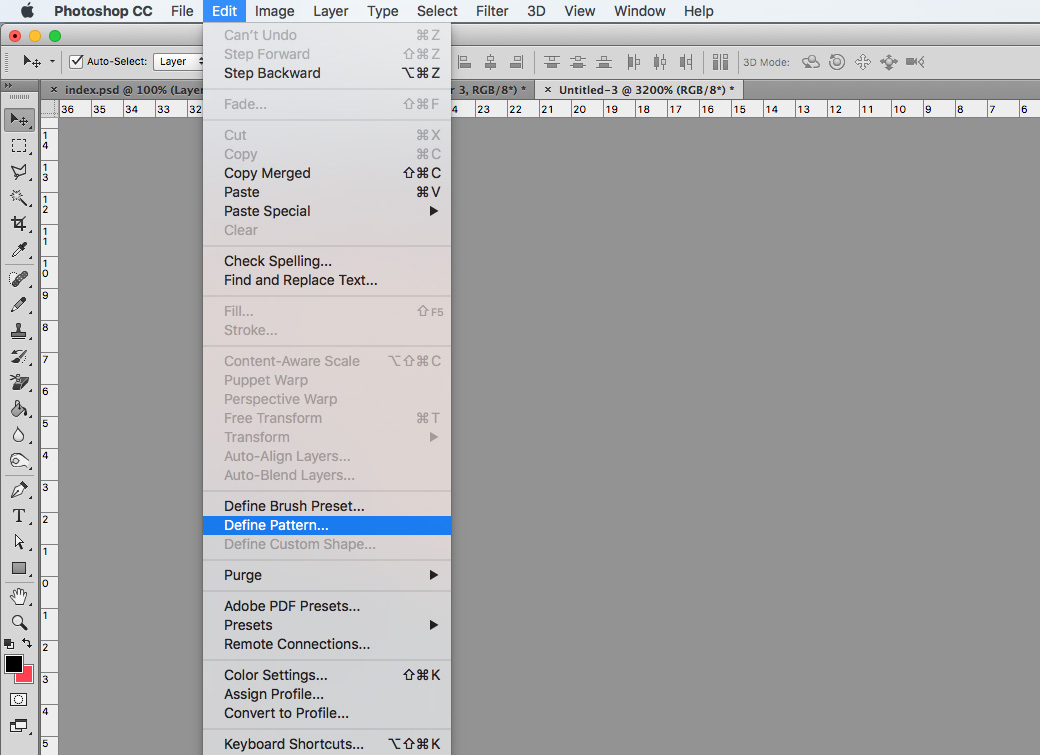Image resolution: width=1040 pixels, height=755 pixels.
Task: Select the Horizontal Type tool
Action: click(19, 515)
